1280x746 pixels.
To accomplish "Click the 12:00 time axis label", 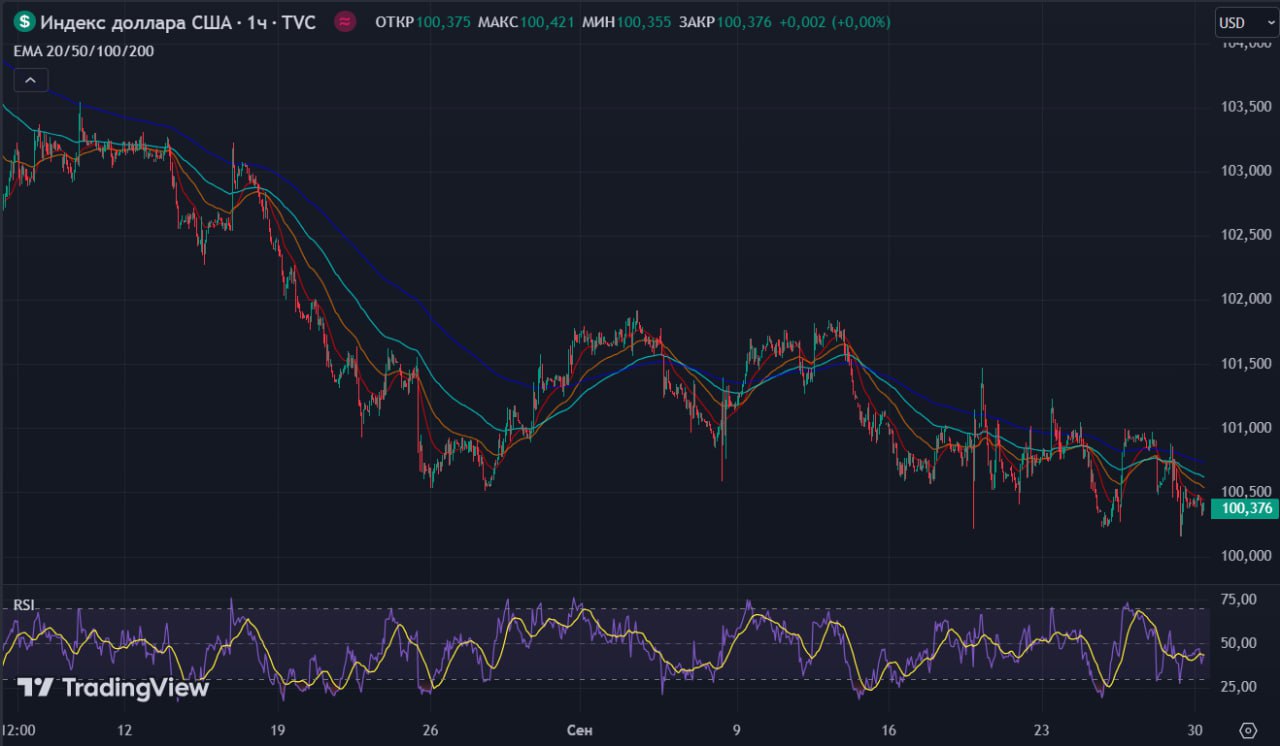I will pyautogui.click(x=19, y=730).
